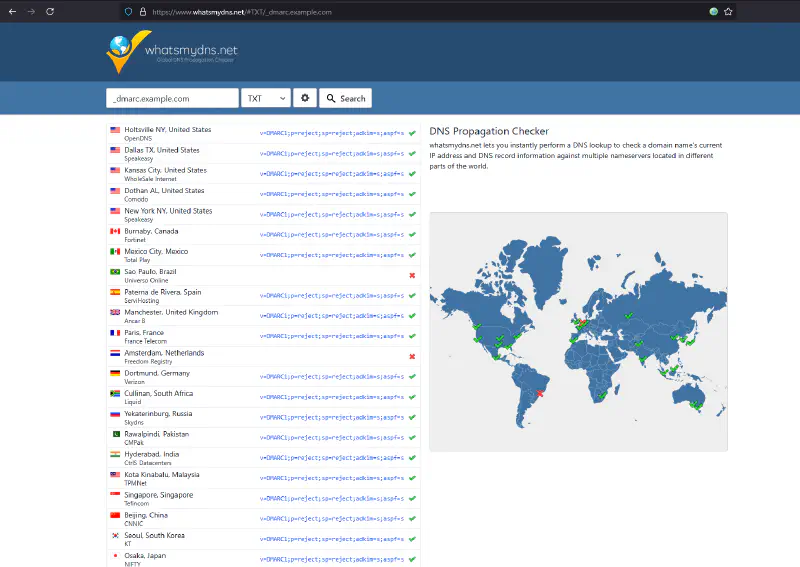Select the Kota Kinabalu, Malaysia row

(263, 478)
